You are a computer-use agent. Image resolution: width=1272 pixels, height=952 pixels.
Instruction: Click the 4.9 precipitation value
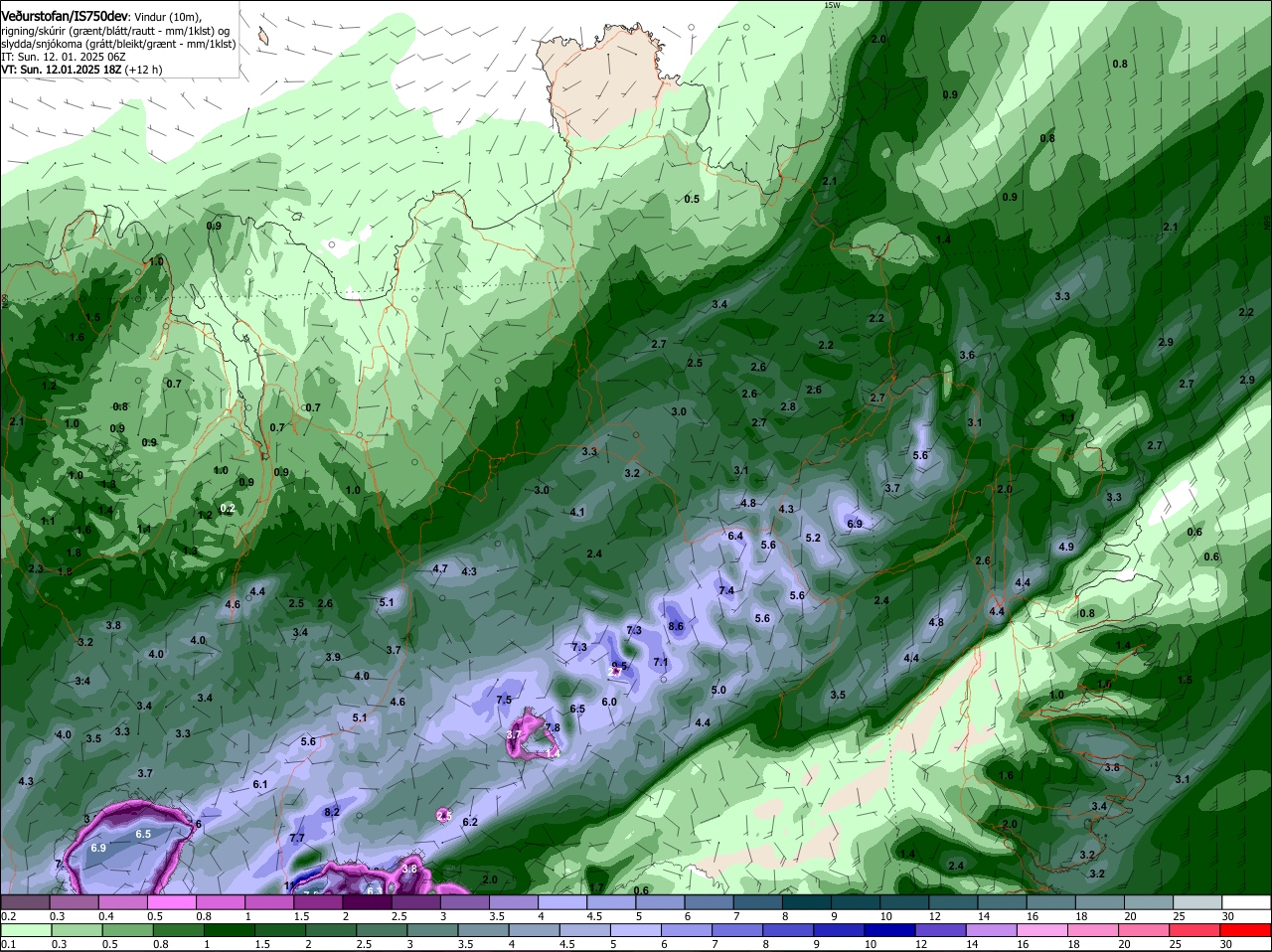[1066, 547]
